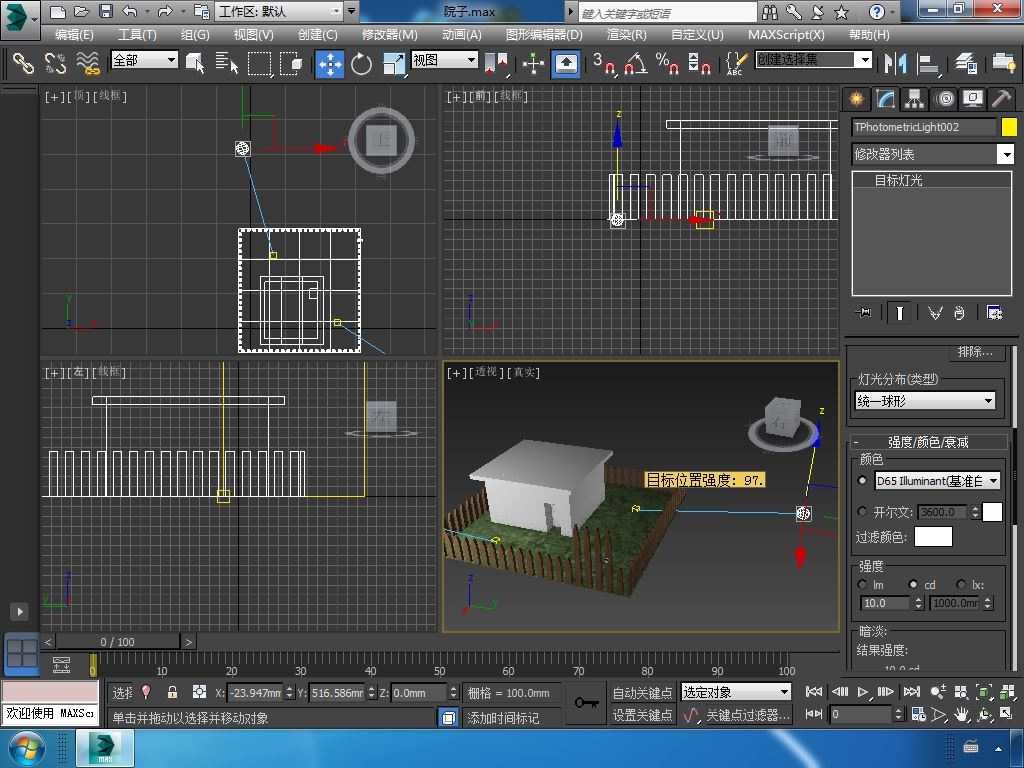Open Display panel tab
1024x768 pixels.
973,99
